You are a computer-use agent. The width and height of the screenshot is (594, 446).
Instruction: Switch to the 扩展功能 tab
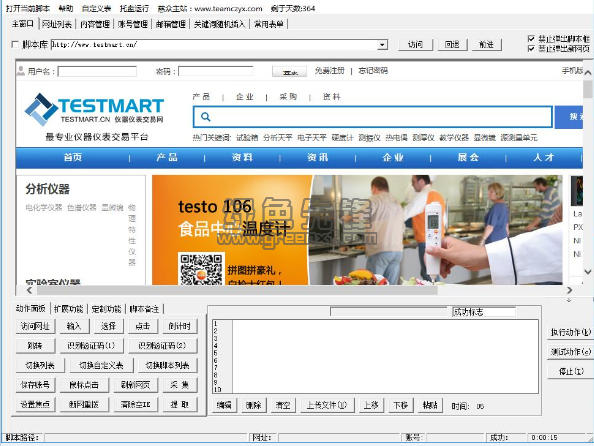coord(69,309)
